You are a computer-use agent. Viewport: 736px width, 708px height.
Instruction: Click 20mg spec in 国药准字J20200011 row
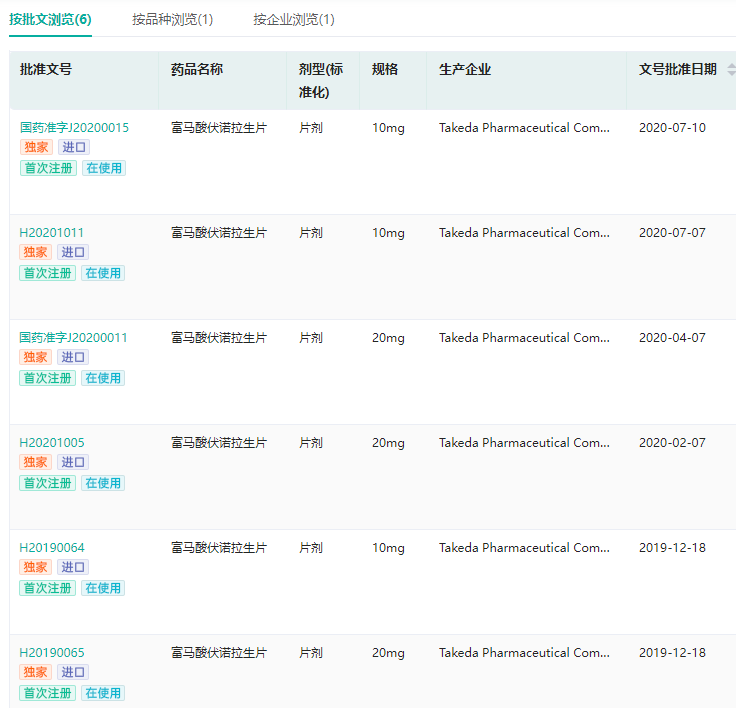(388, 339)
